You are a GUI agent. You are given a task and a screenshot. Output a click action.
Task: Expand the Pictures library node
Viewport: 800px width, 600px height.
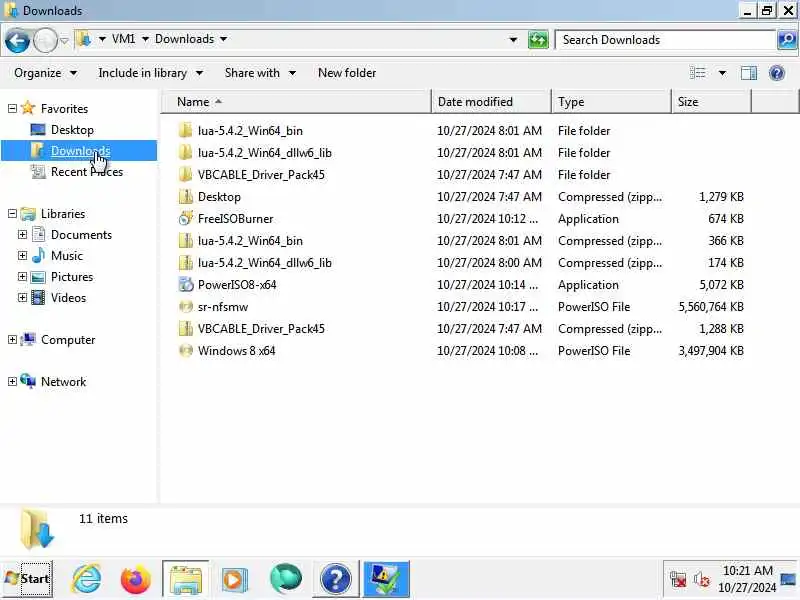pyautogui.click(x=22, y=277)
